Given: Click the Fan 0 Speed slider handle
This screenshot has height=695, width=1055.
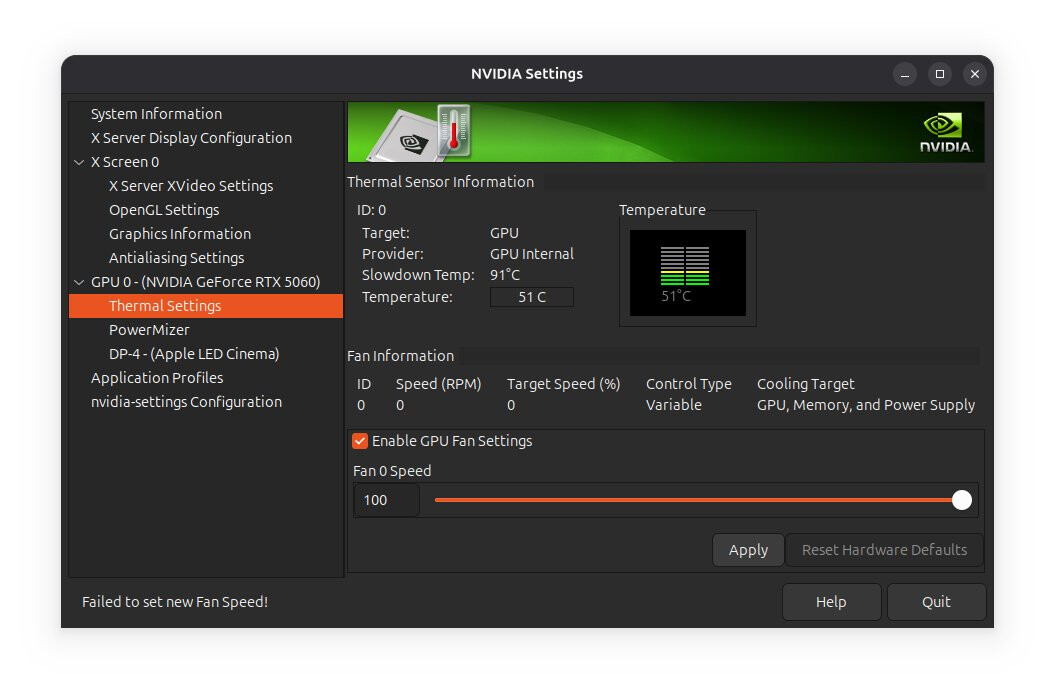Looking at the screenshot, I should coord(962,500).
